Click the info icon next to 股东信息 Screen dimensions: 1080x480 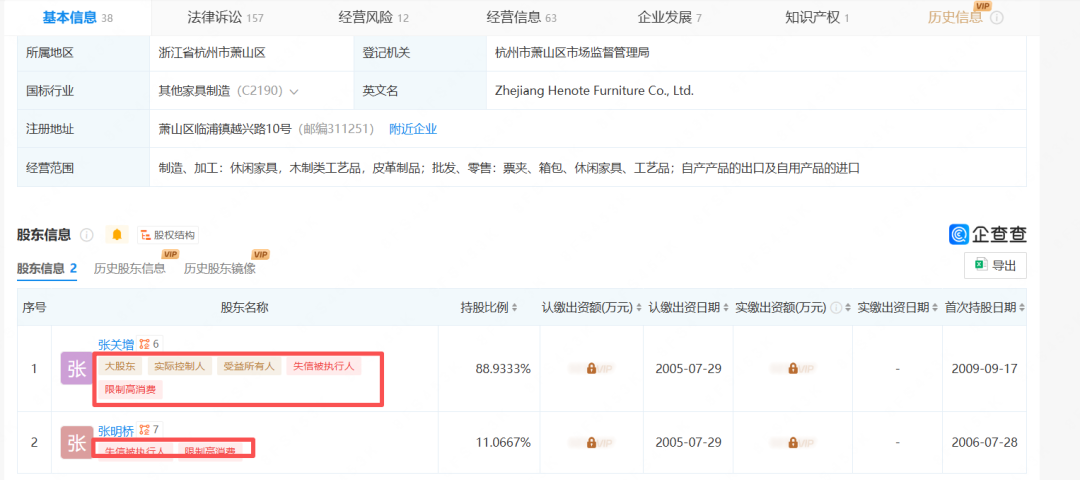pos(86,235)
